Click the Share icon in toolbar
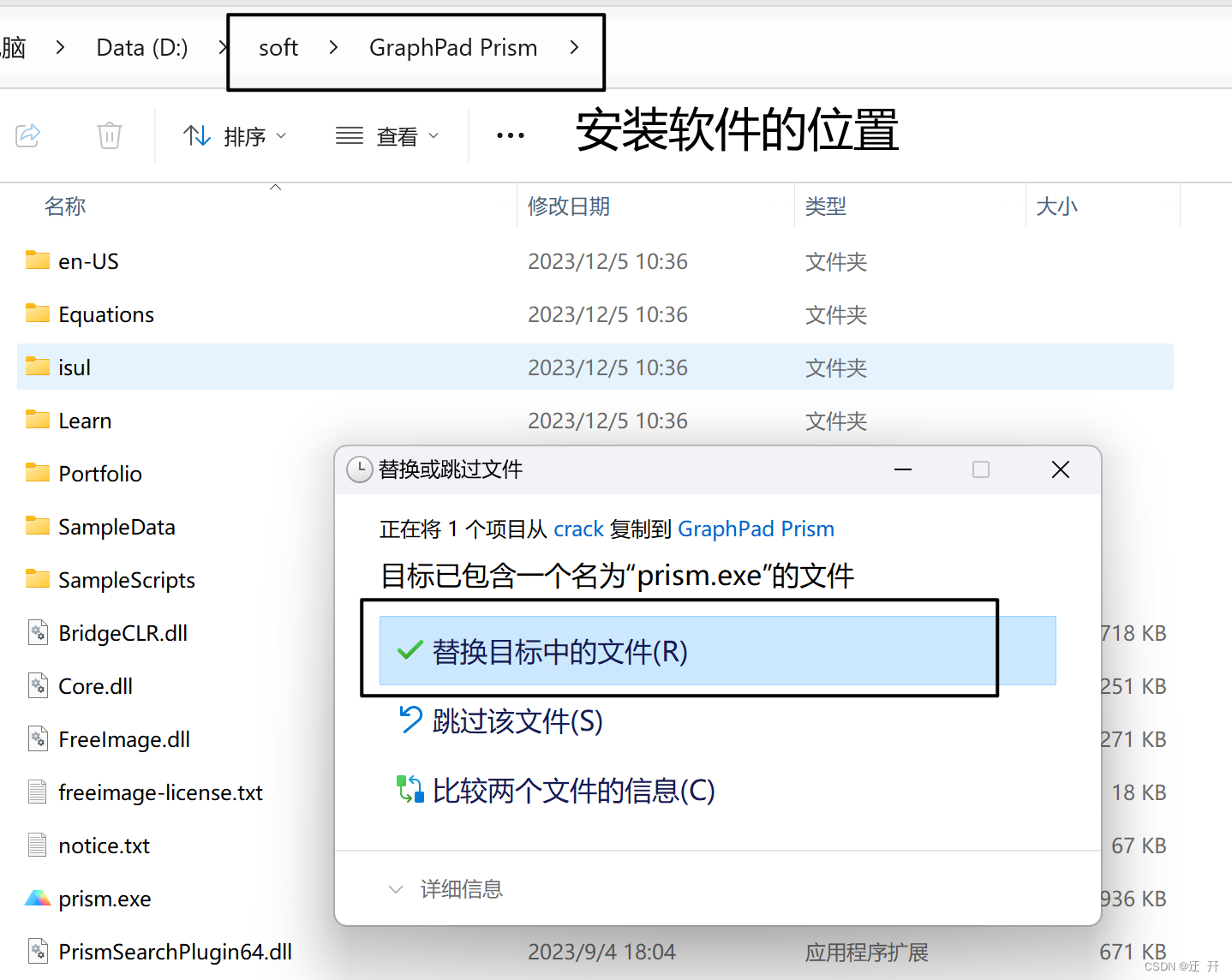Image resolution: width=1232 pixels, height=980 pixels. click(28, 135)
